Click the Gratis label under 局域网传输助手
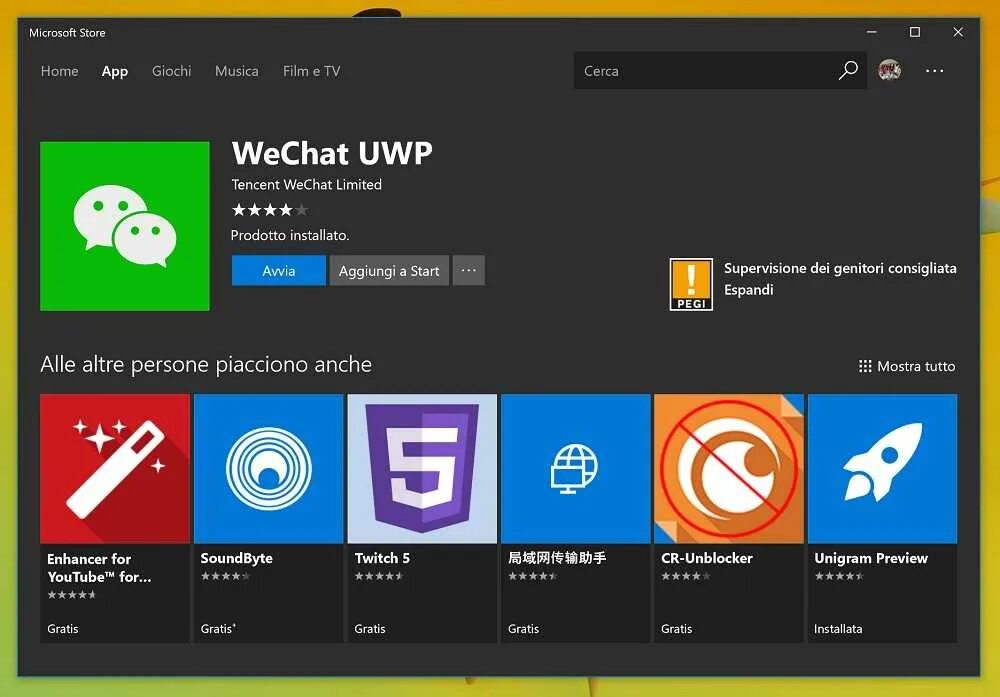The height and width of the screenshot is (697, 1000). [x=524, y=629]
